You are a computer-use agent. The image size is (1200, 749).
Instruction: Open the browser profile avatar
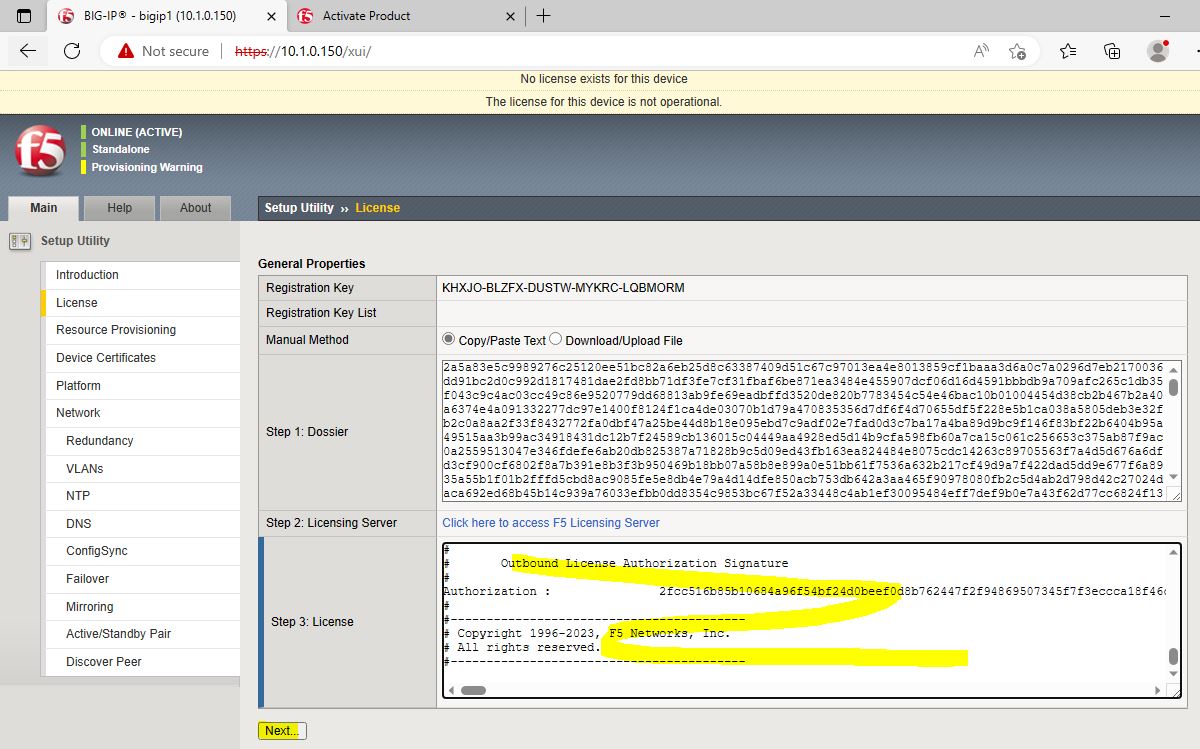coord(1158,51)
